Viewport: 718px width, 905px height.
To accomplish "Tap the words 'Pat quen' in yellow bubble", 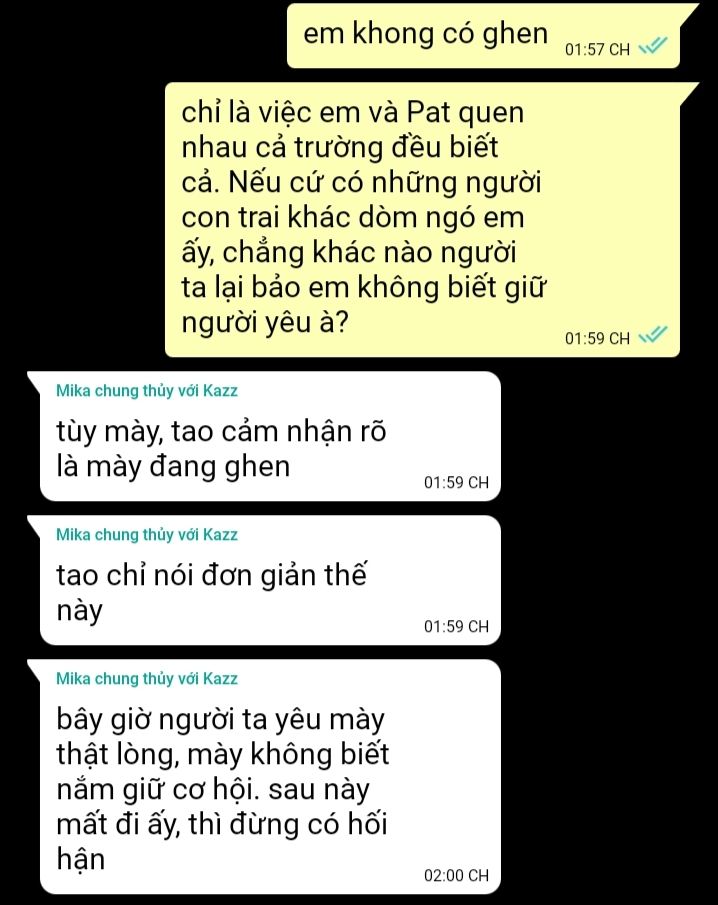I will pos(465,113).
